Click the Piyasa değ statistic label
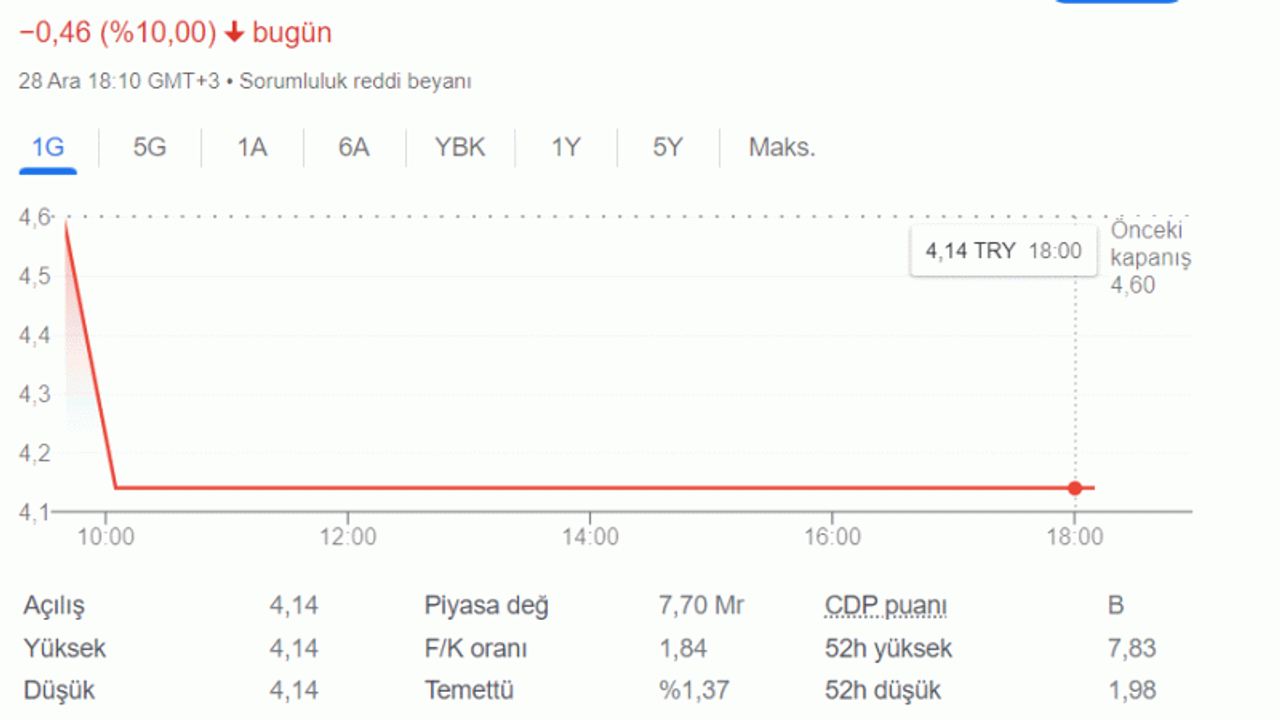This screenshot has height=720, width=1280. click(487, 606)
